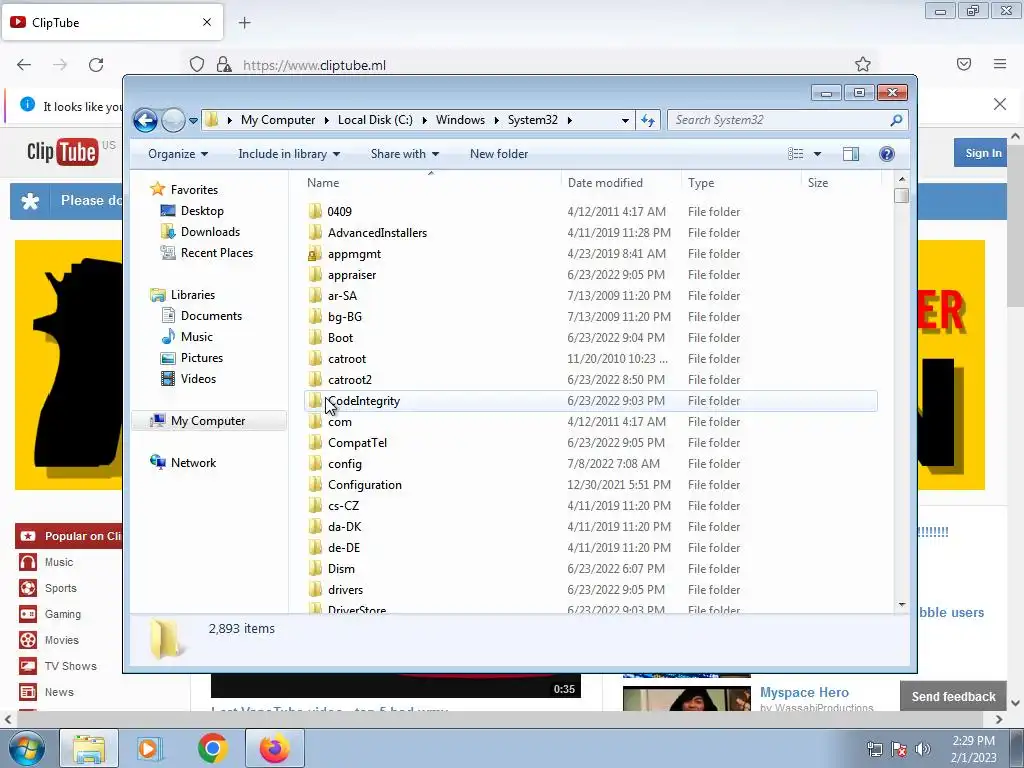Expand arrow after My Computer breadcrumb
The width and height of the screenshot is (1024, 768).
pyautogui.click(x=327, y=120)
